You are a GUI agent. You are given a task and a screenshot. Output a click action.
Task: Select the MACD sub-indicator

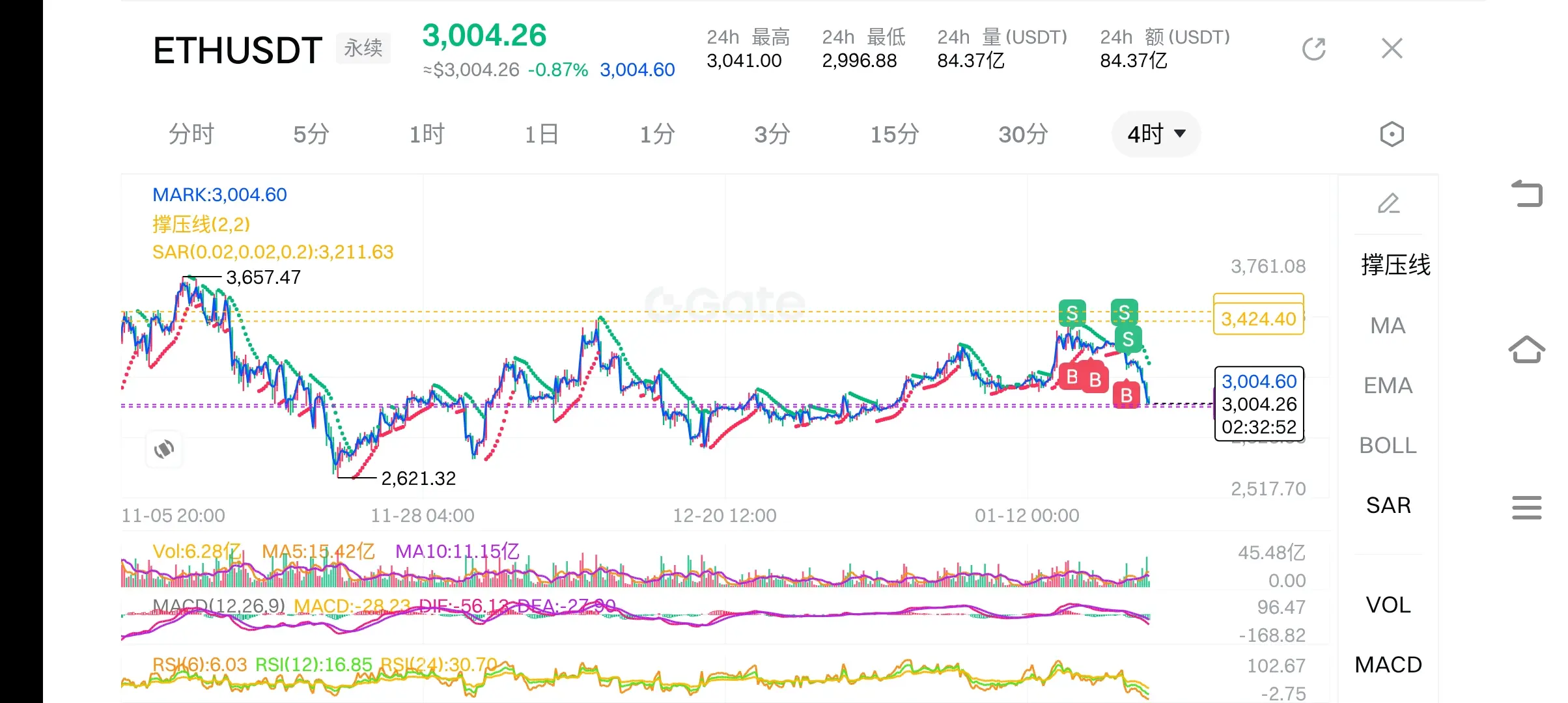[1388, 665]
